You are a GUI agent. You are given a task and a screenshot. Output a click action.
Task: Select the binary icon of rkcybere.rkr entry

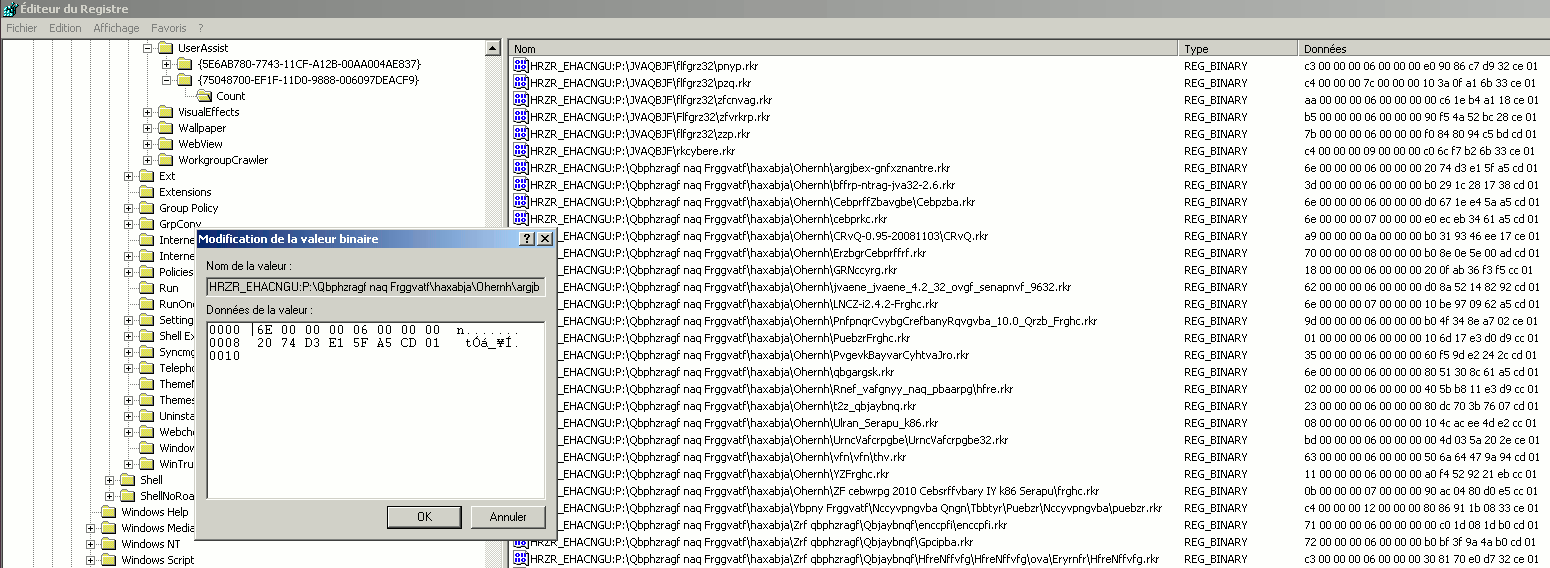coord(520,151)
